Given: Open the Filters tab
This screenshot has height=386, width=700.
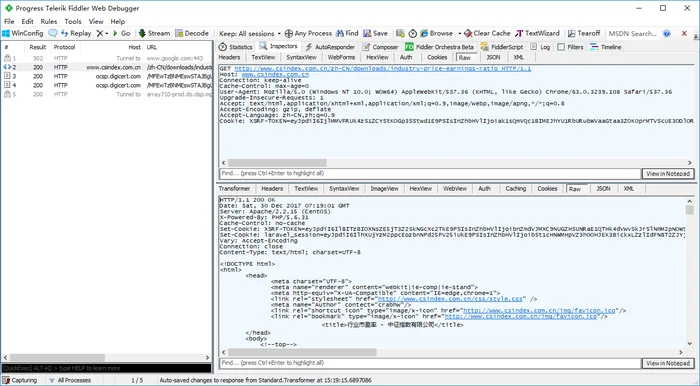Looking at the screenshot, I should [571, 47].
